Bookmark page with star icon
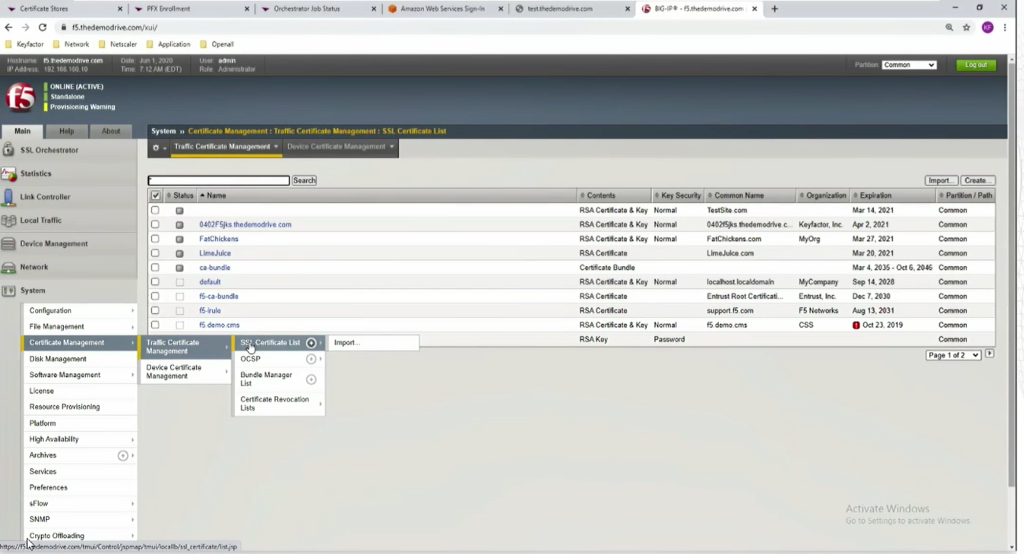The image size is (1024, 554). click(x=967, y=27)
